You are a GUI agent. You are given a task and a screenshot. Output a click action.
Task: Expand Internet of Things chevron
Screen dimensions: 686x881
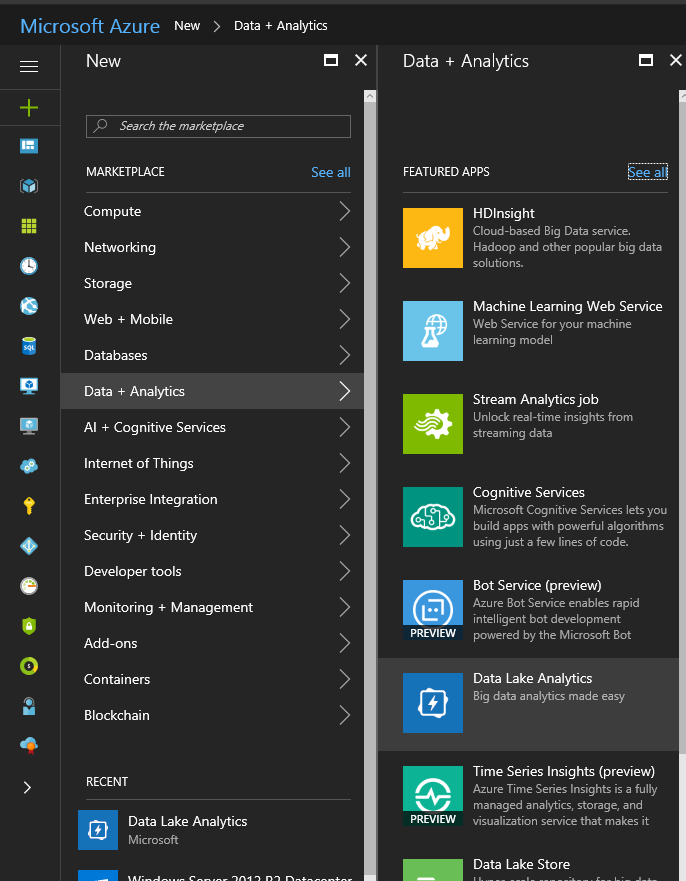(344, 463)
